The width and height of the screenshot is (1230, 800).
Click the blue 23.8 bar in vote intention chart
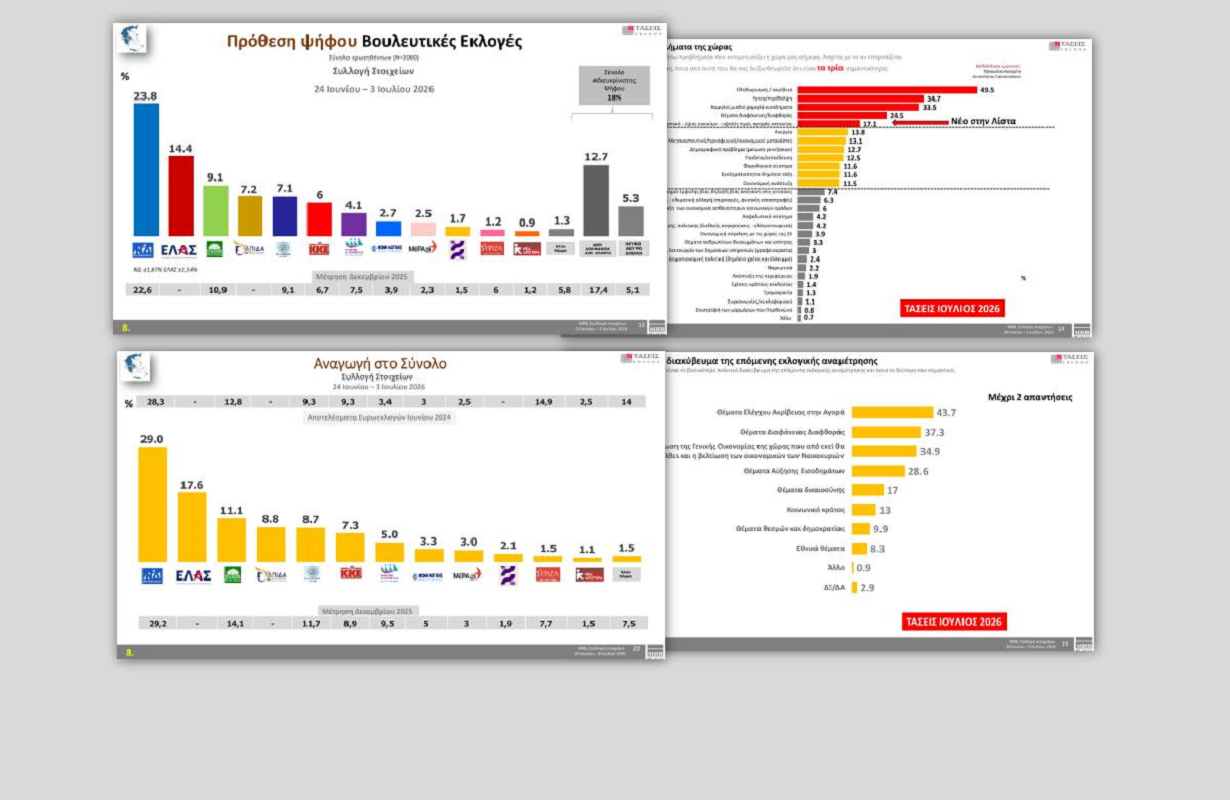(x=146, y=170)
